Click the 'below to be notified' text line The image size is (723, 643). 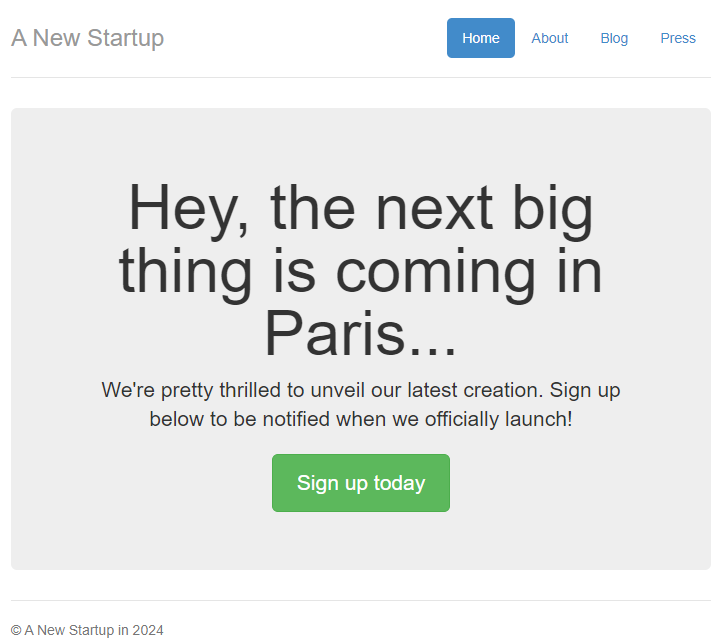coord(360,419)
